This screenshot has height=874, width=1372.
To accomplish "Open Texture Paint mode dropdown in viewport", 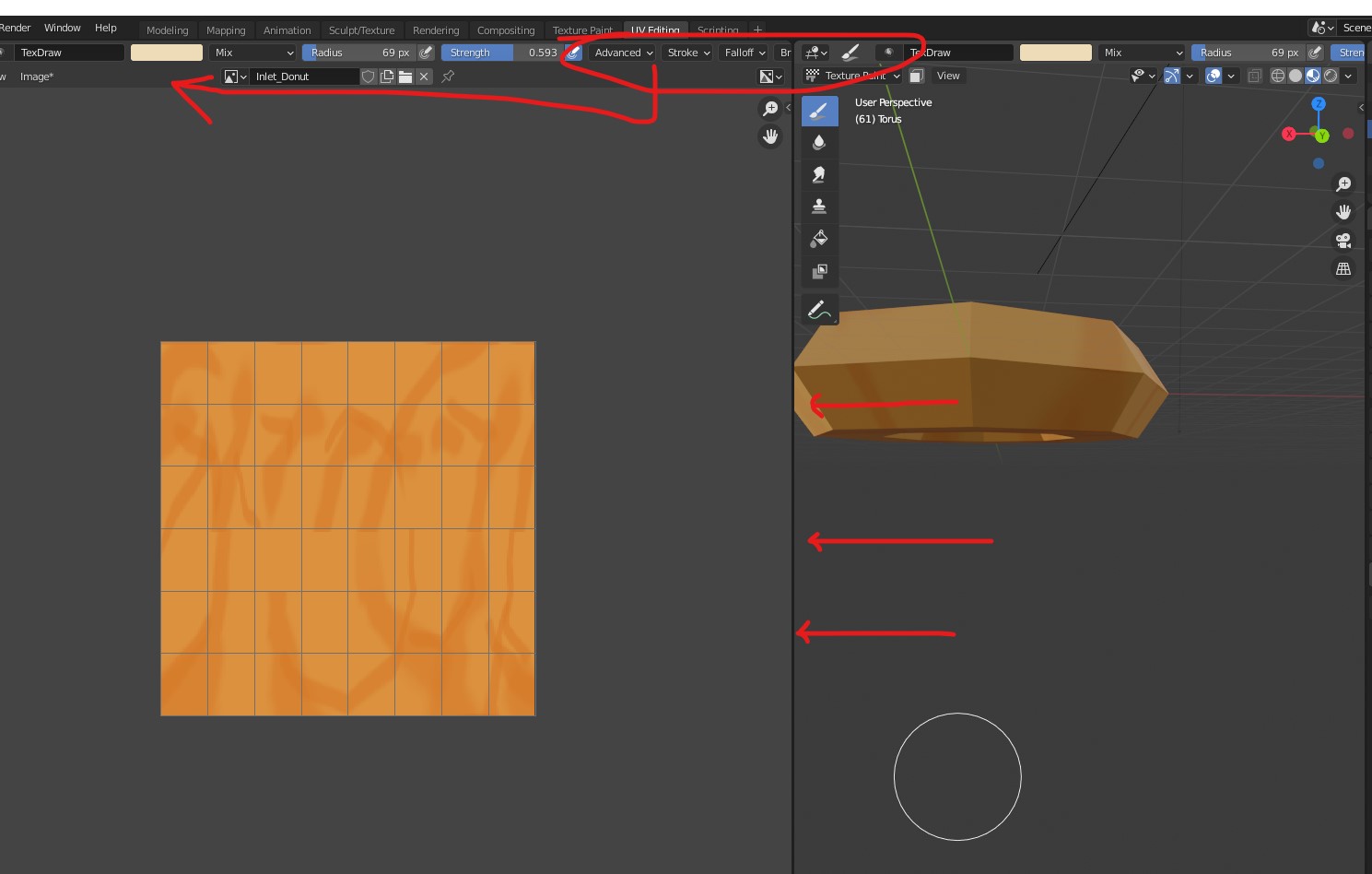I will pyautogui.click(x=852, y=76).
